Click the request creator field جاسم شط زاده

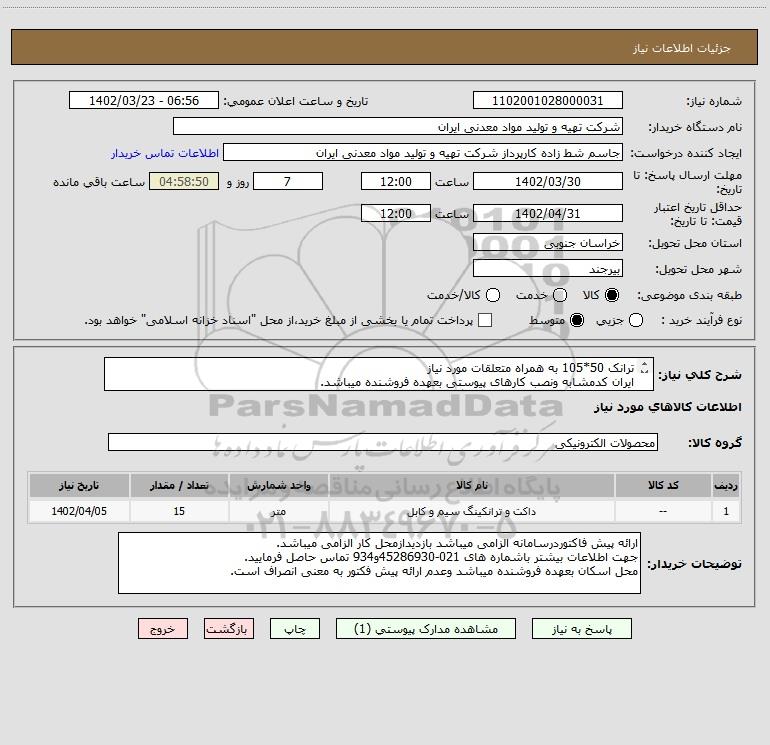point(423,153)
